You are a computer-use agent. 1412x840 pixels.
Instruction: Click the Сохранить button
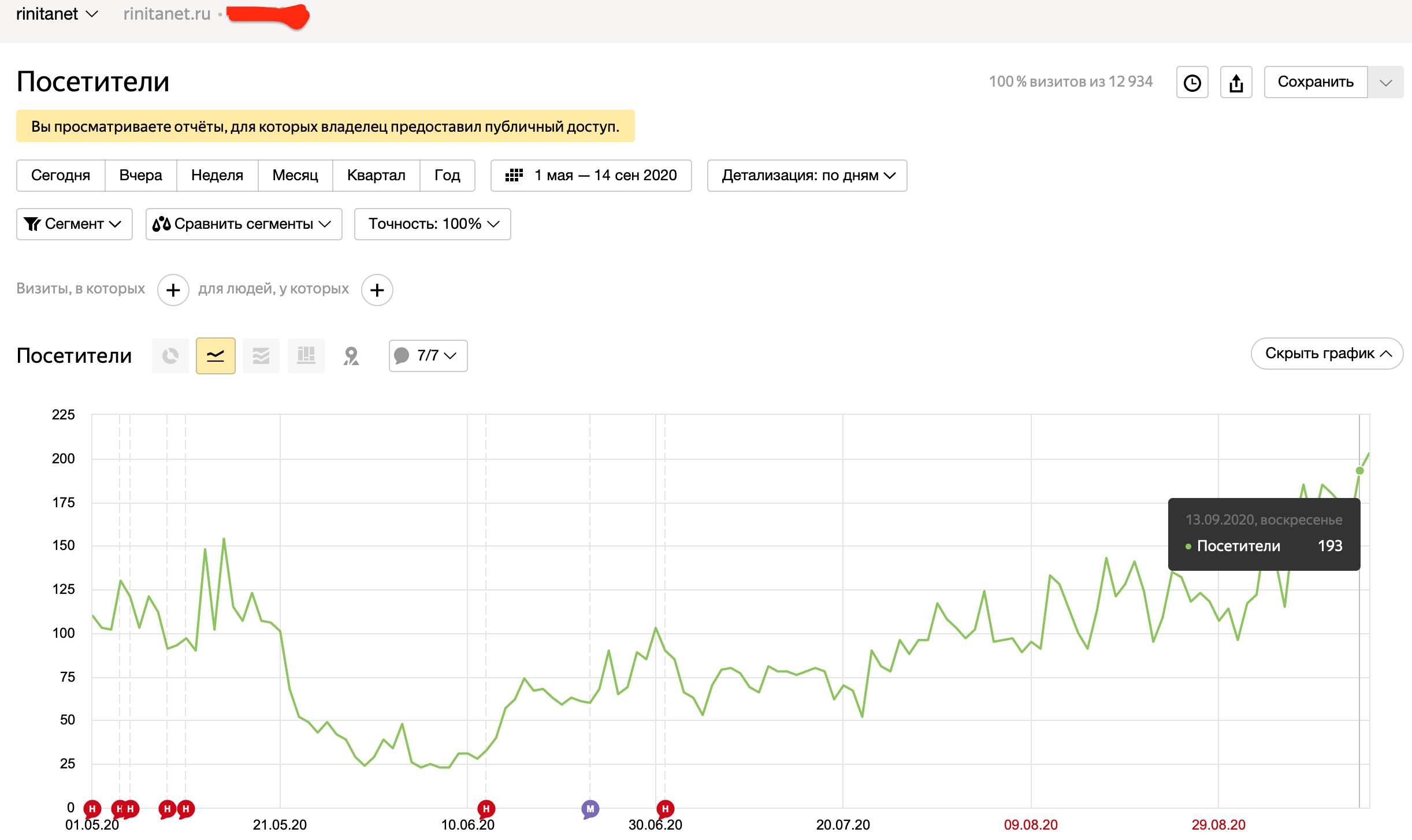(1315, 82)
